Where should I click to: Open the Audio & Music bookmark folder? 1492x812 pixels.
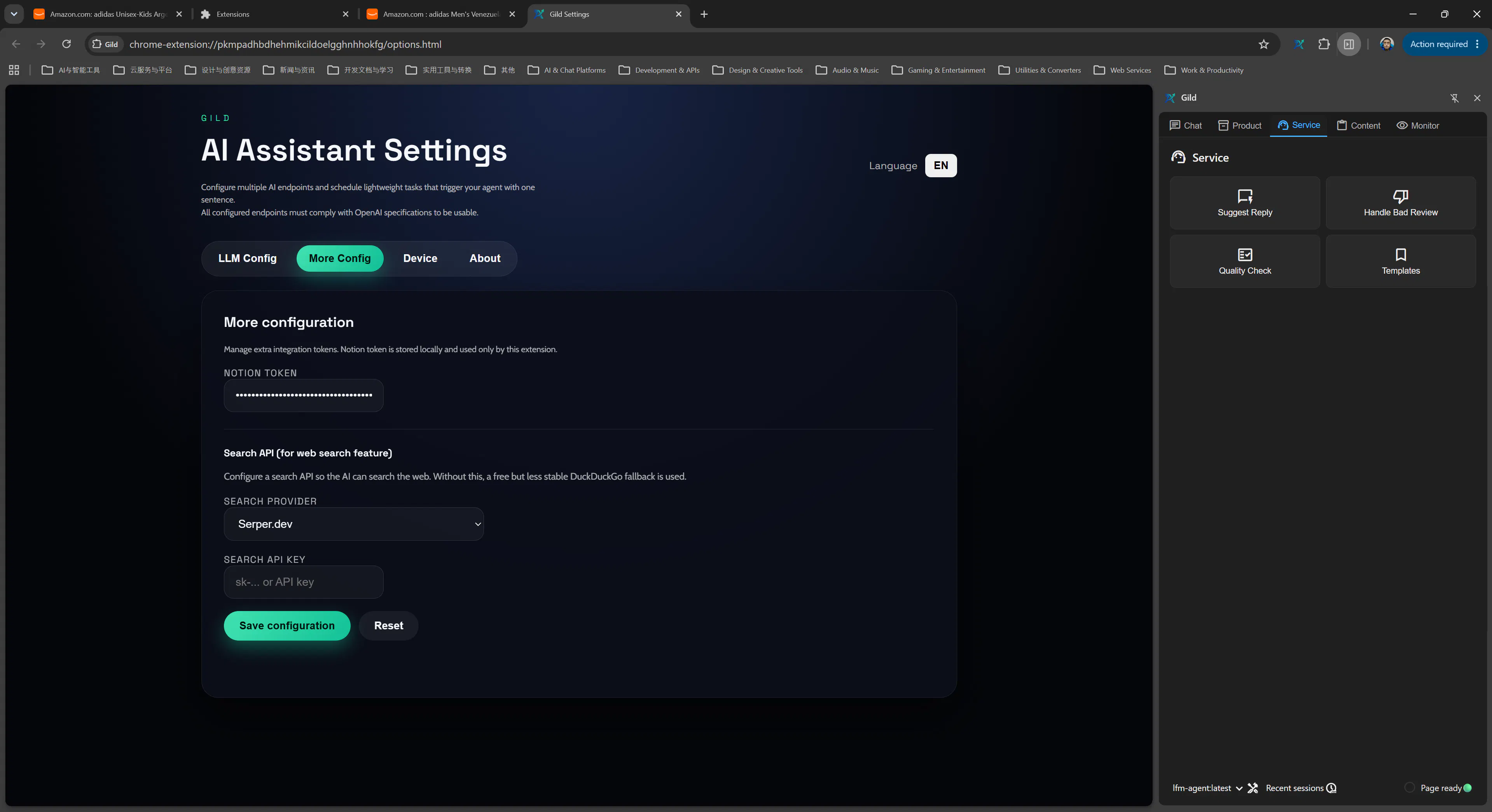(847, 70)
